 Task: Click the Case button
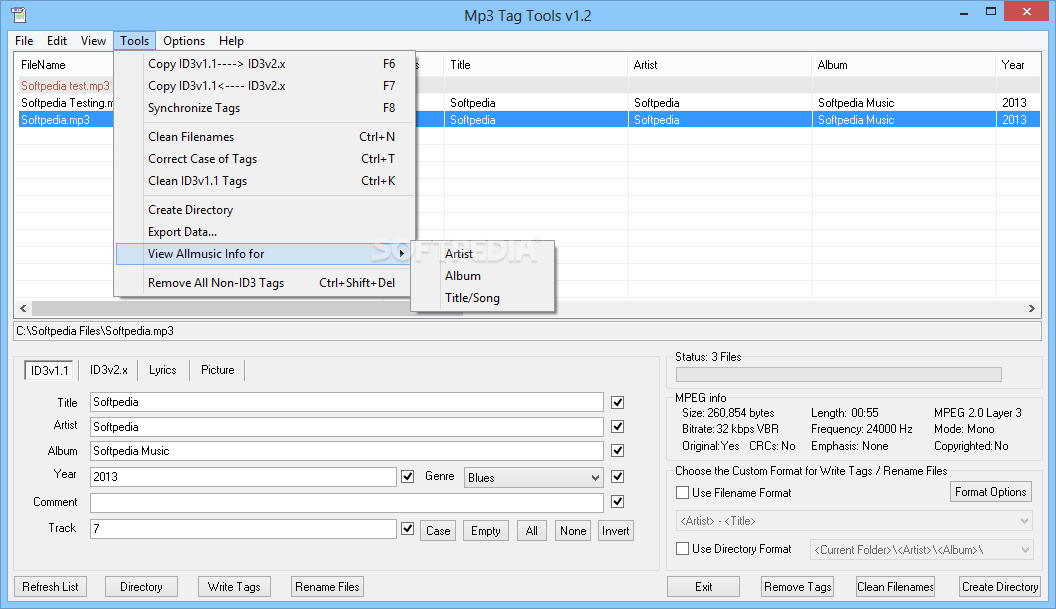[x=438, y=531]
